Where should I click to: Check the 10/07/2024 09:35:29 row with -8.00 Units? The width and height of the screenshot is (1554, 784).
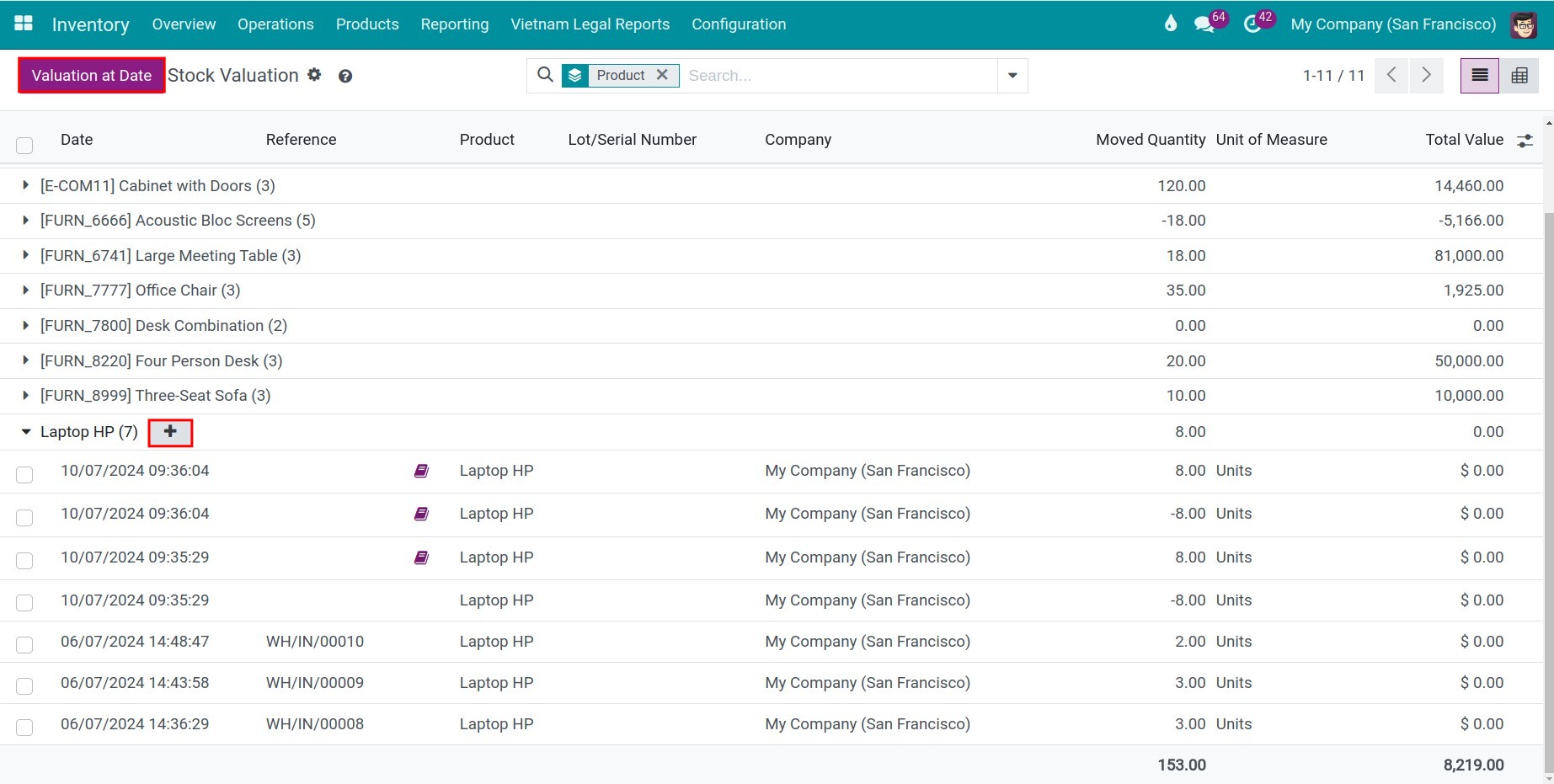(x=24, y=603)
